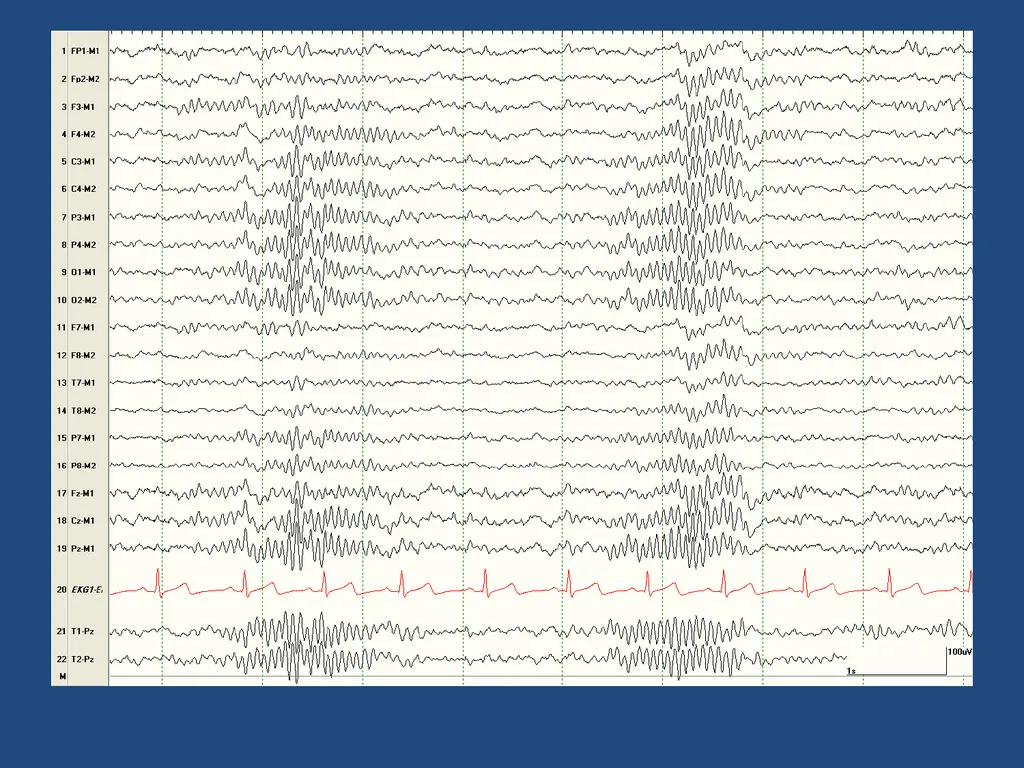Select the P7-M1 channel label
This screenshot has width=1024, height=768.
click(84, 438)
